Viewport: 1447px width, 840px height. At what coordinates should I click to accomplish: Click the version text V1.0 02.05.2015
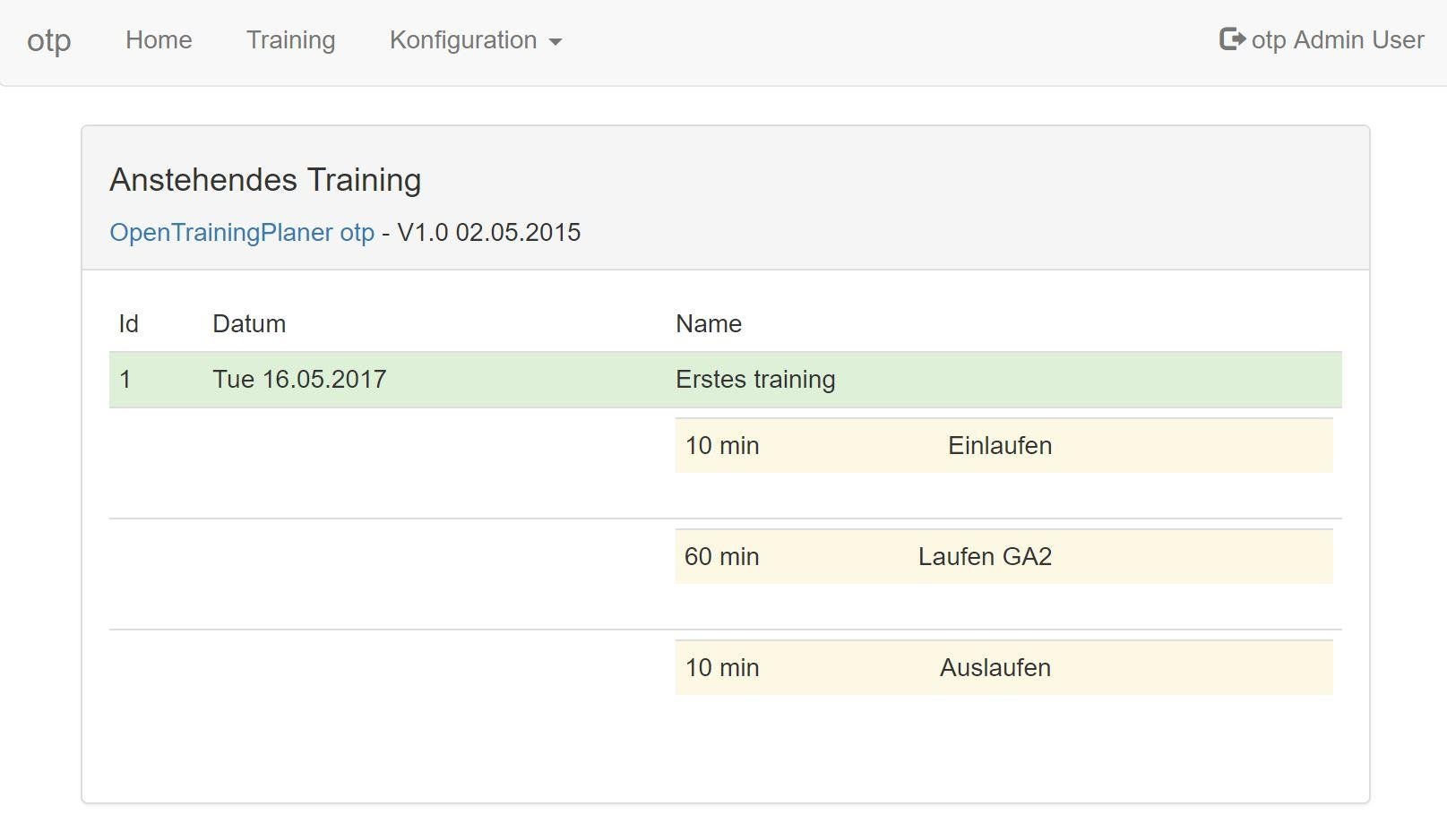(x=490, y=232)
